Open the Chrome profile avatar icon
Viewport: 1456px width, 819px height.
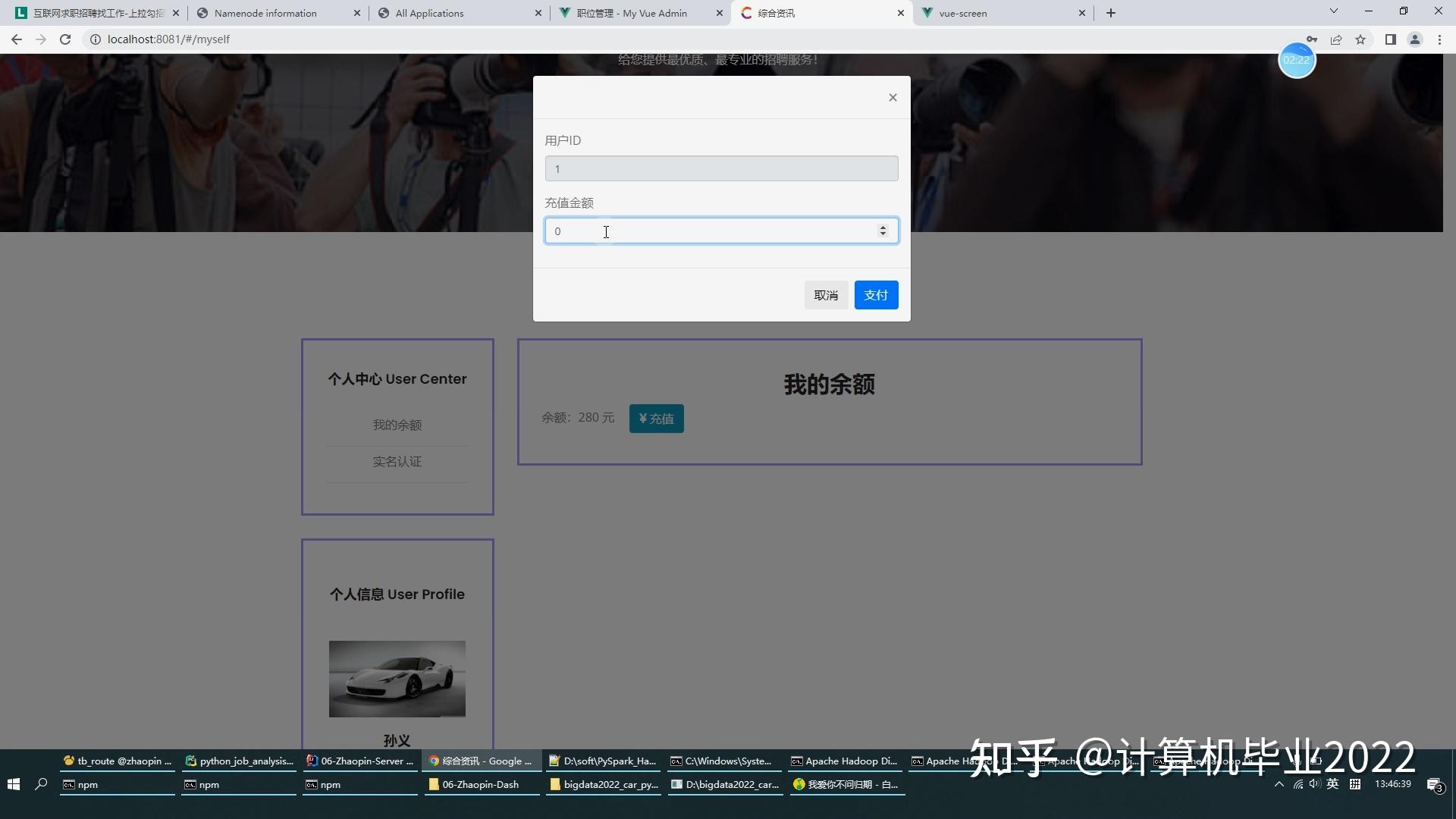[1414, 39]
